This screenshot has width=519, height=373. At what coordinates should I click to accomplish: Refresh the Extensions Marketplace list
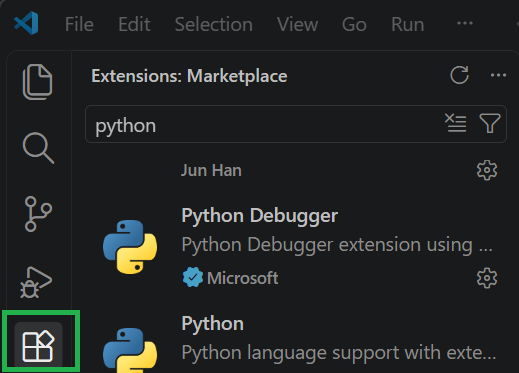tap(459, 75)
